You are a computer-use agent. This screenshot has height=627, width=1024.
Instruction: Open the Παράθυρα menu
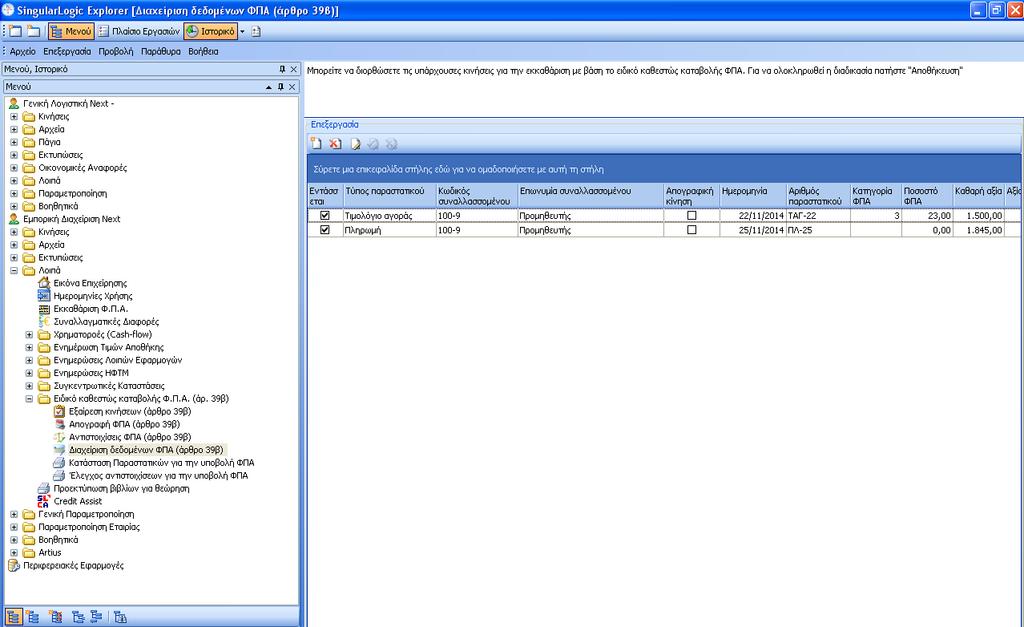coord(161,51)
